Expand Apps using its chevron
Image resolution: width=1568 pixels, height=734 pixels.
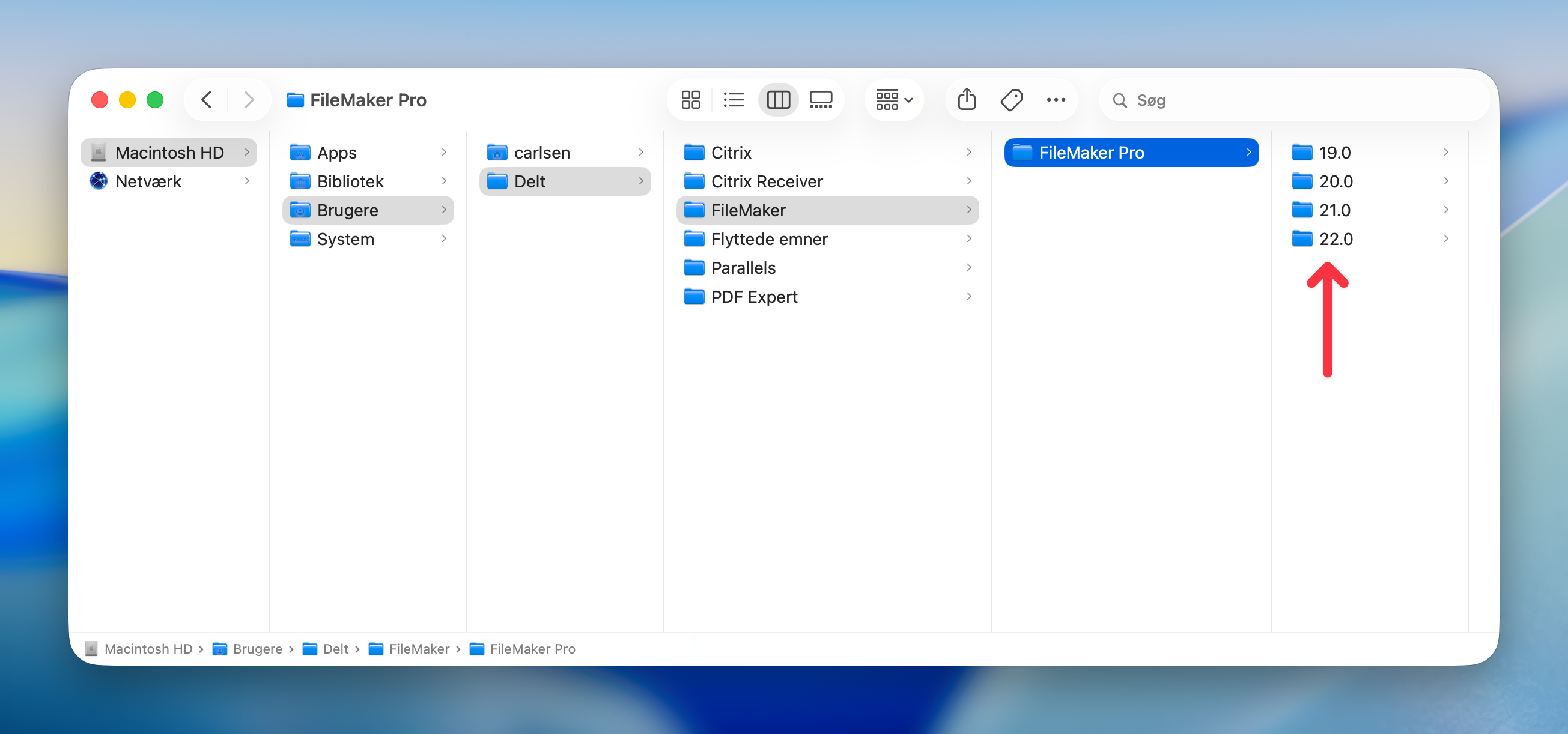point(445,152)
